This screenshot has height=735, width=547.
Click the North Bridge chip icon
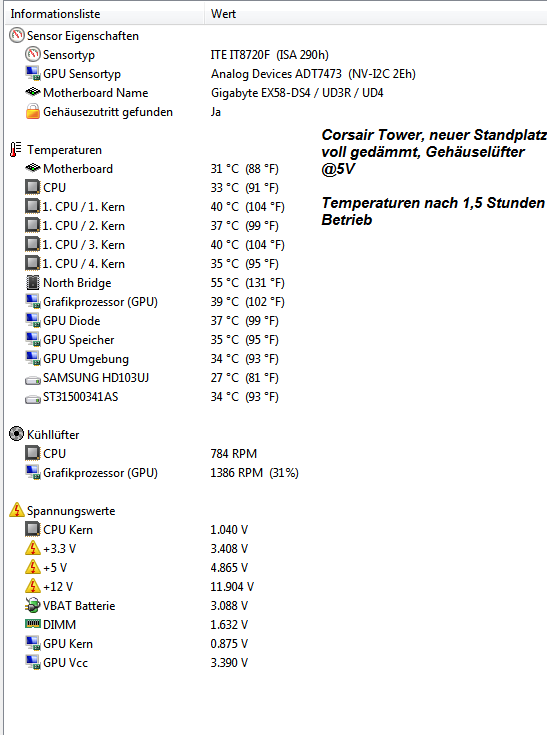point(33,283)
